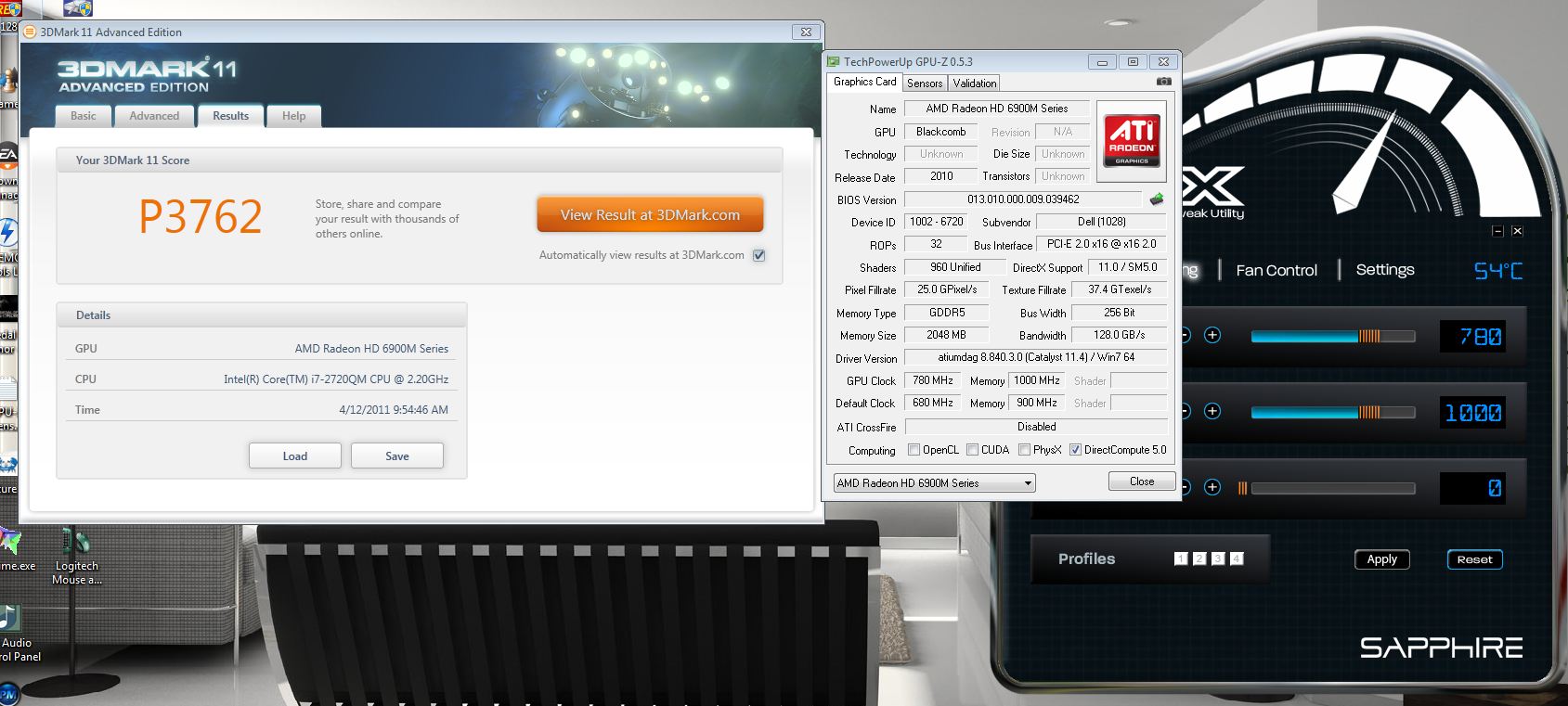This screenshot has height=706, width=1568.
Task: Click the 54°C temperature readout in Trixx
Action: (x=1498, y=271)
